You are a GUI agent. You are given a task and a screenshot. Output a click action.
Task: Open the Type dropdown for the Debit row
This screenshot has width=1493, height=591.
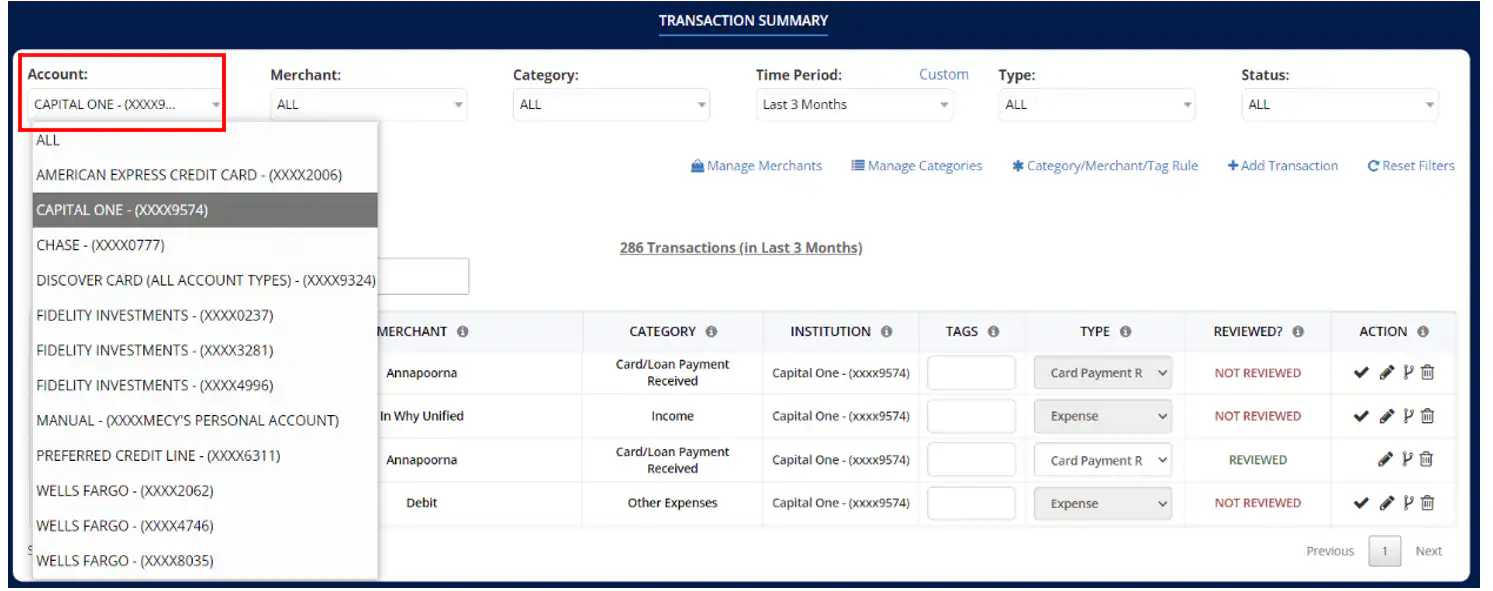click(1102, 503)
